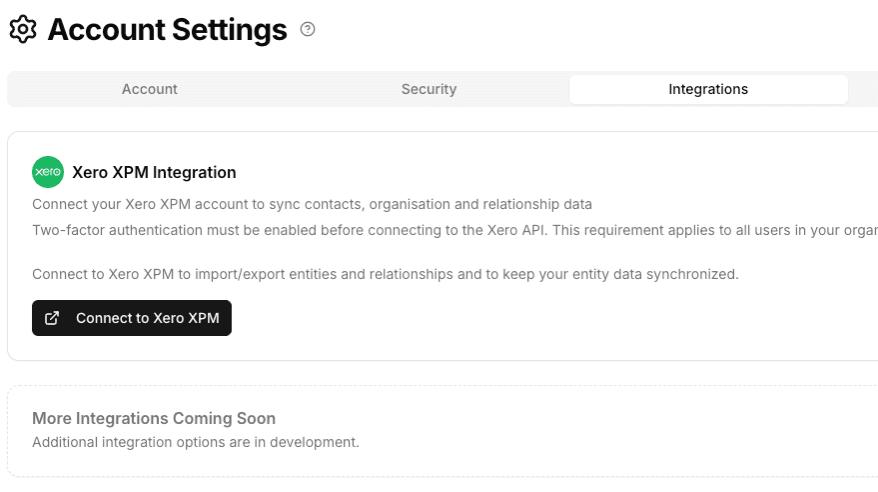Click the 'import/export entities and relationships' sentence
The image size is (878, 492).
pyautogui.click(x=385, y=274)
